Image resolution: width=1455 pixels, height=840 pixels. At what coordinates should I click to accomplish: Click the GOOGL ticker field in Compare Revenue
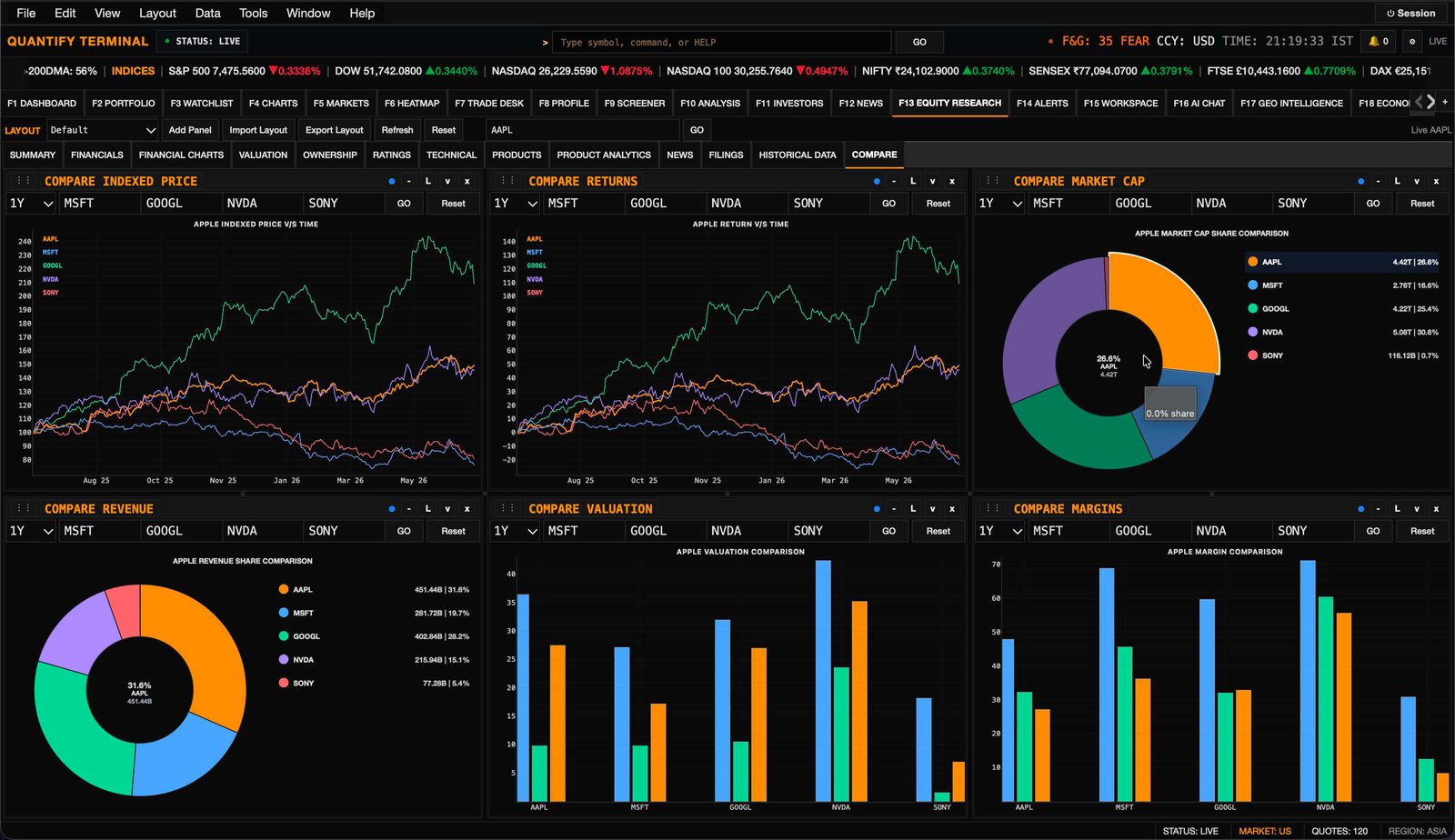181,530
